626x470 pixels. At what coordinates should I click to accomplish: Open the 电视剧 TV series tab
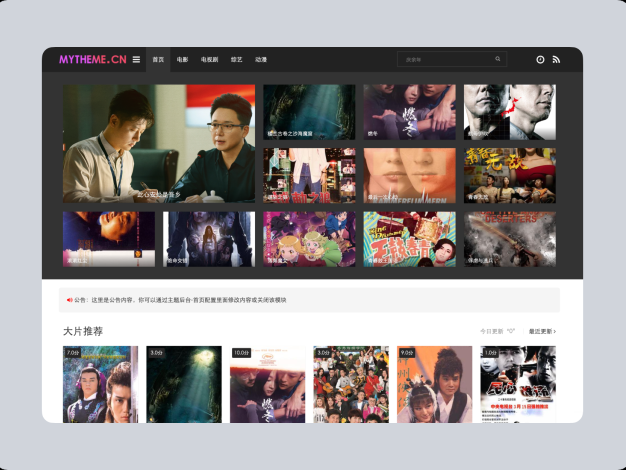pyautogui.click(x=210, y=59)
